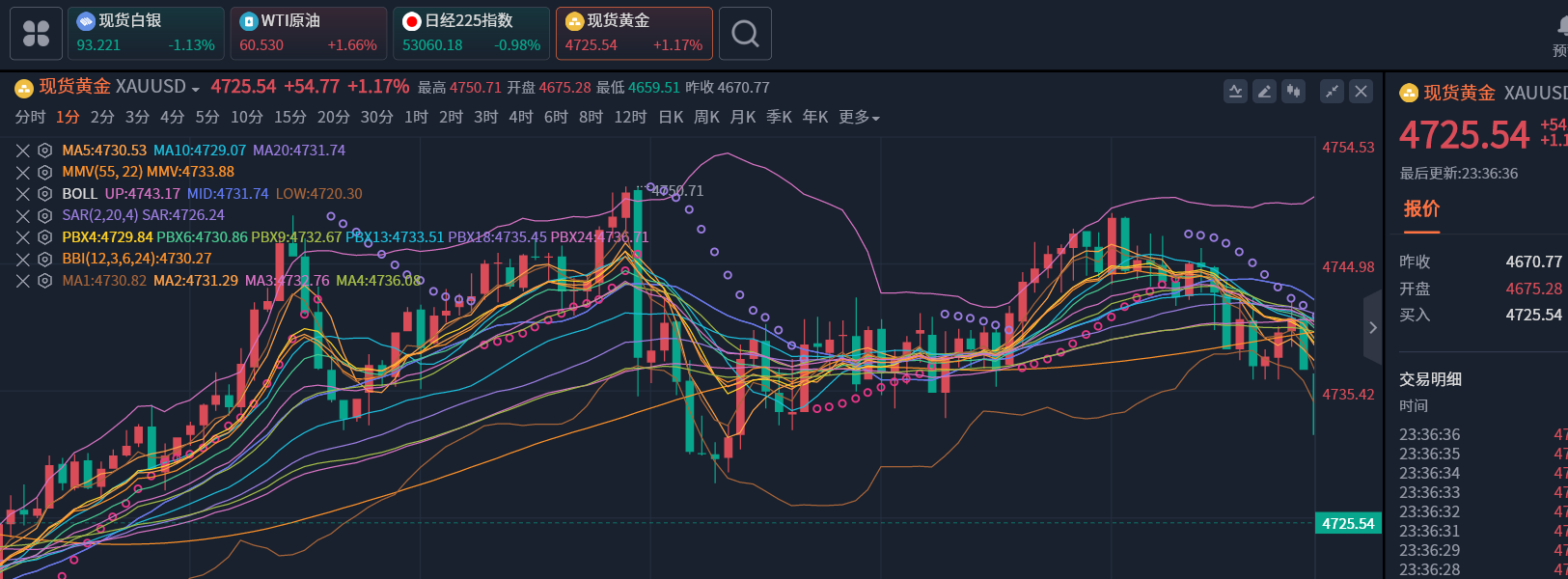Open the four-square apps grid menu

(36, 34)
